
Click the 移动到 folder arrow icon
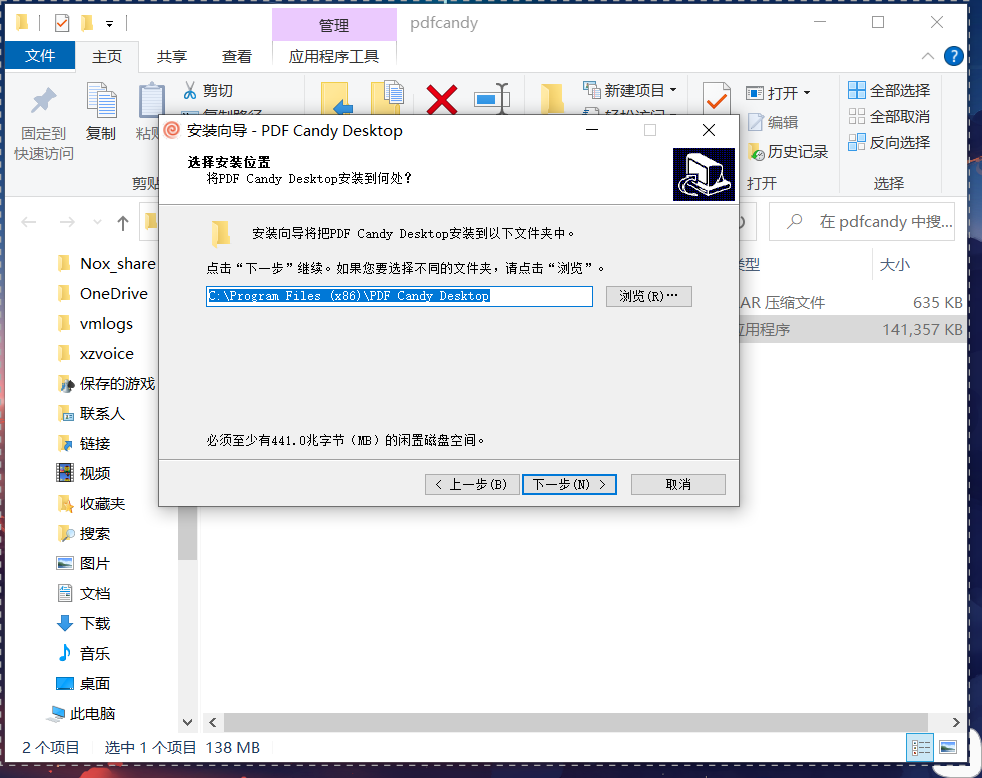coord(337,98)
